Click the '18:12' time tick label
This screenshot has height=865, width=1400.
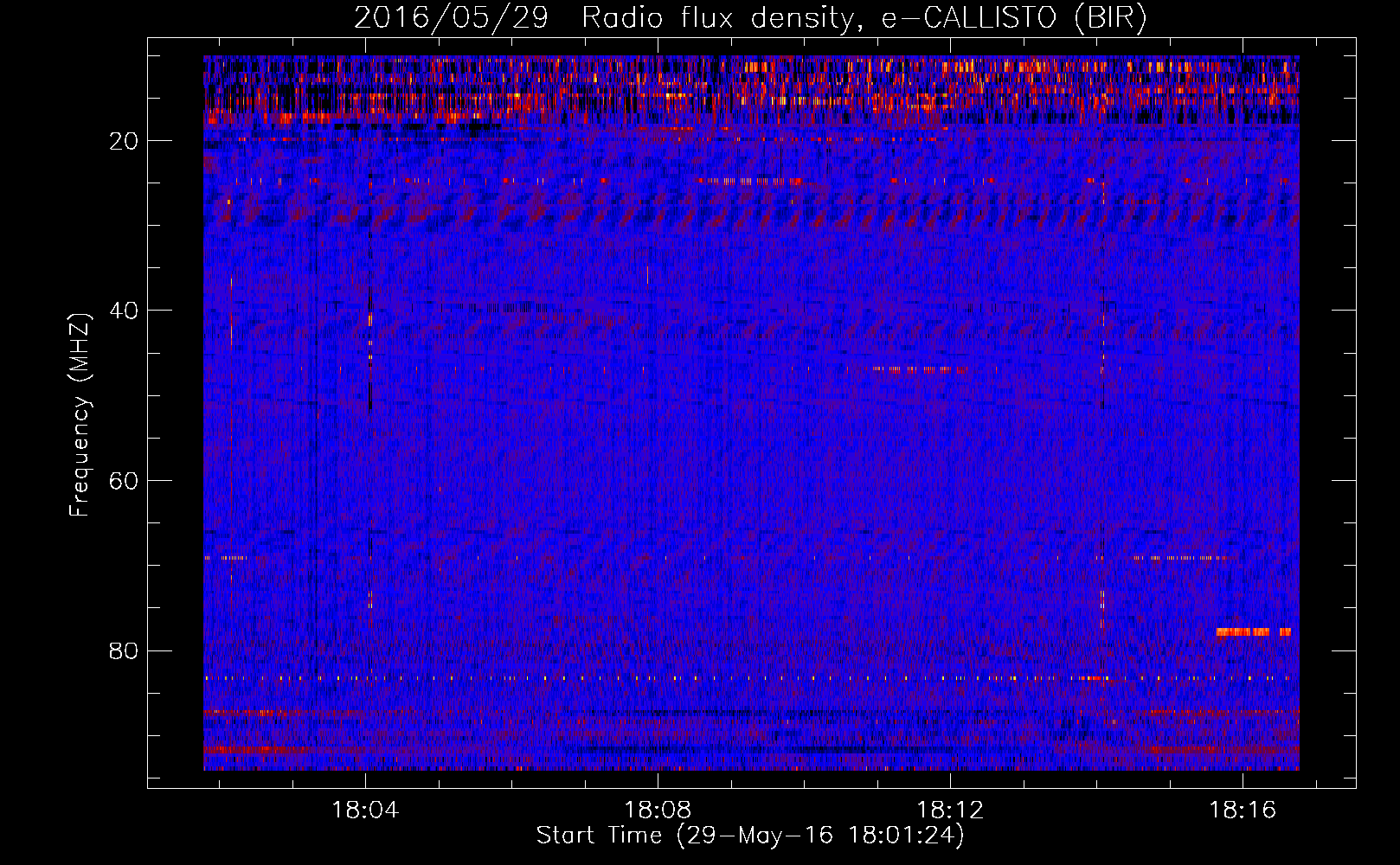coord(950,811)
